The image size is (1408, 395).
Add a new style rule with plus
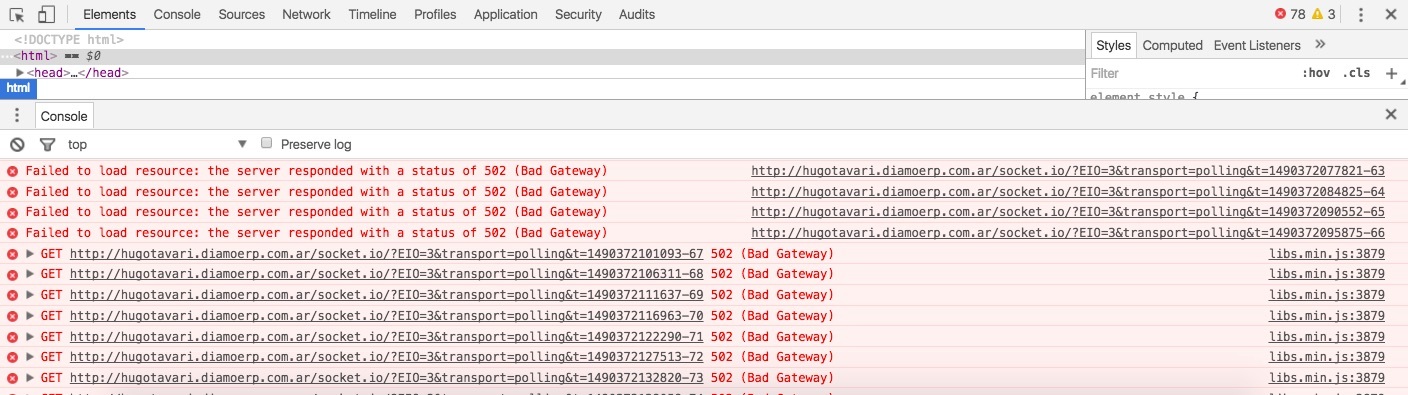pyautogui.click(x=1391, y=73)
